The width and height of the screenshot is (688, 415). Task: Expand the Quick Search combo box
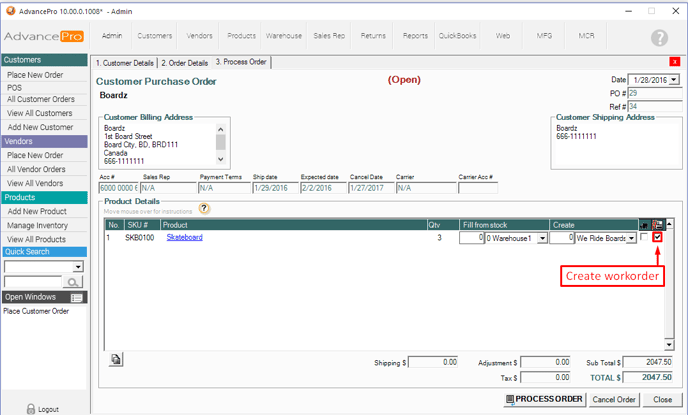pos(78,267)
